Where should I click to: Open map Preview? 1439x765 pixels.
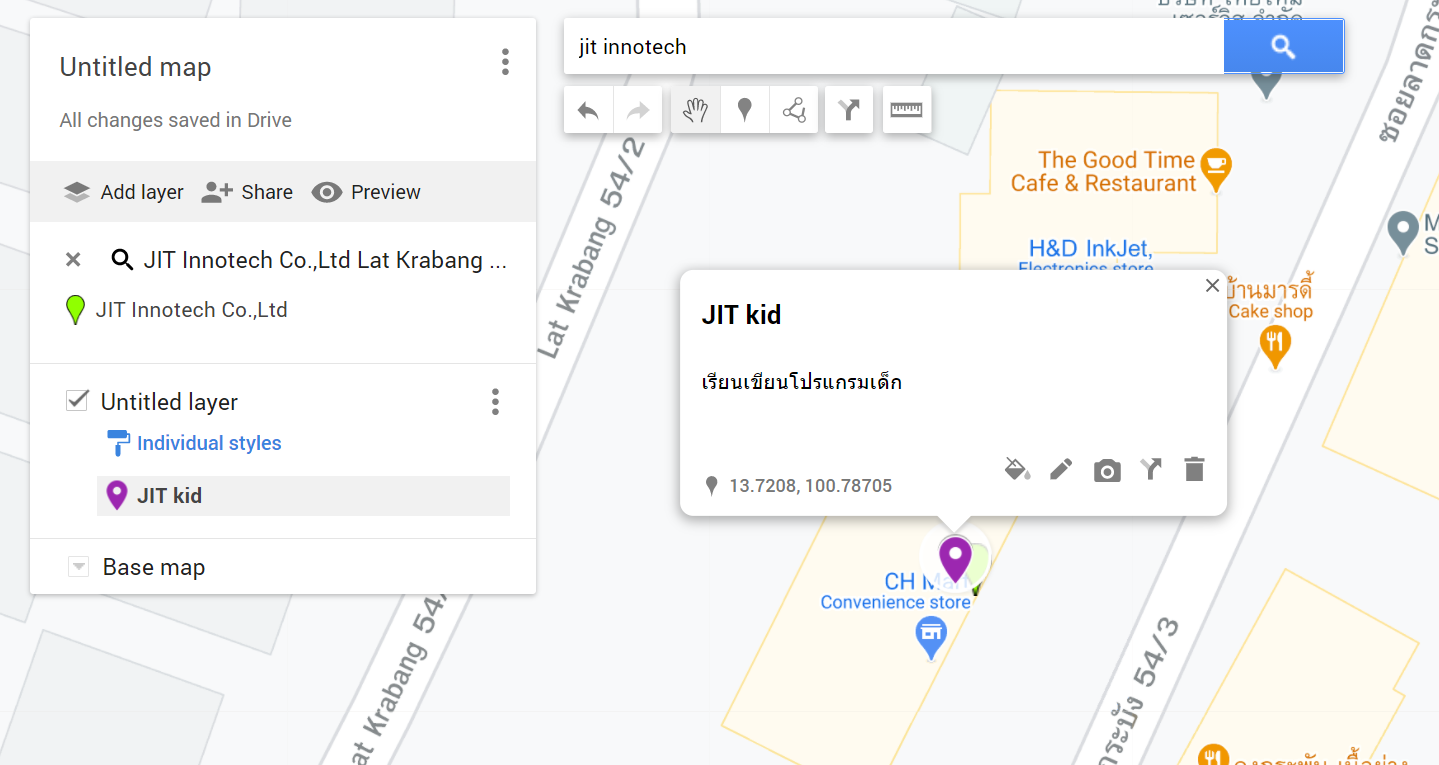(x=366, y=192)
